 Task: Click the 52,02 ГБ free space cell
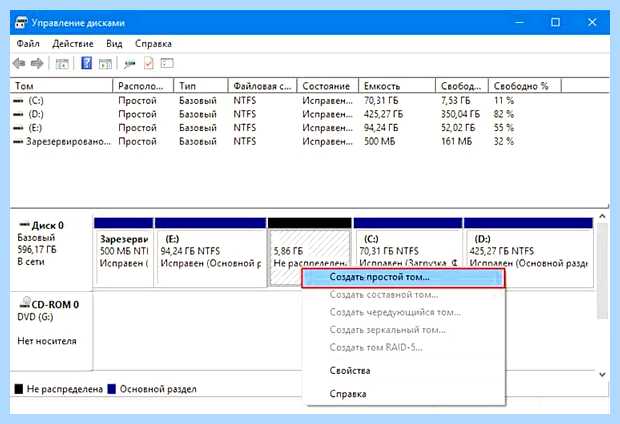tap(458, 128)
